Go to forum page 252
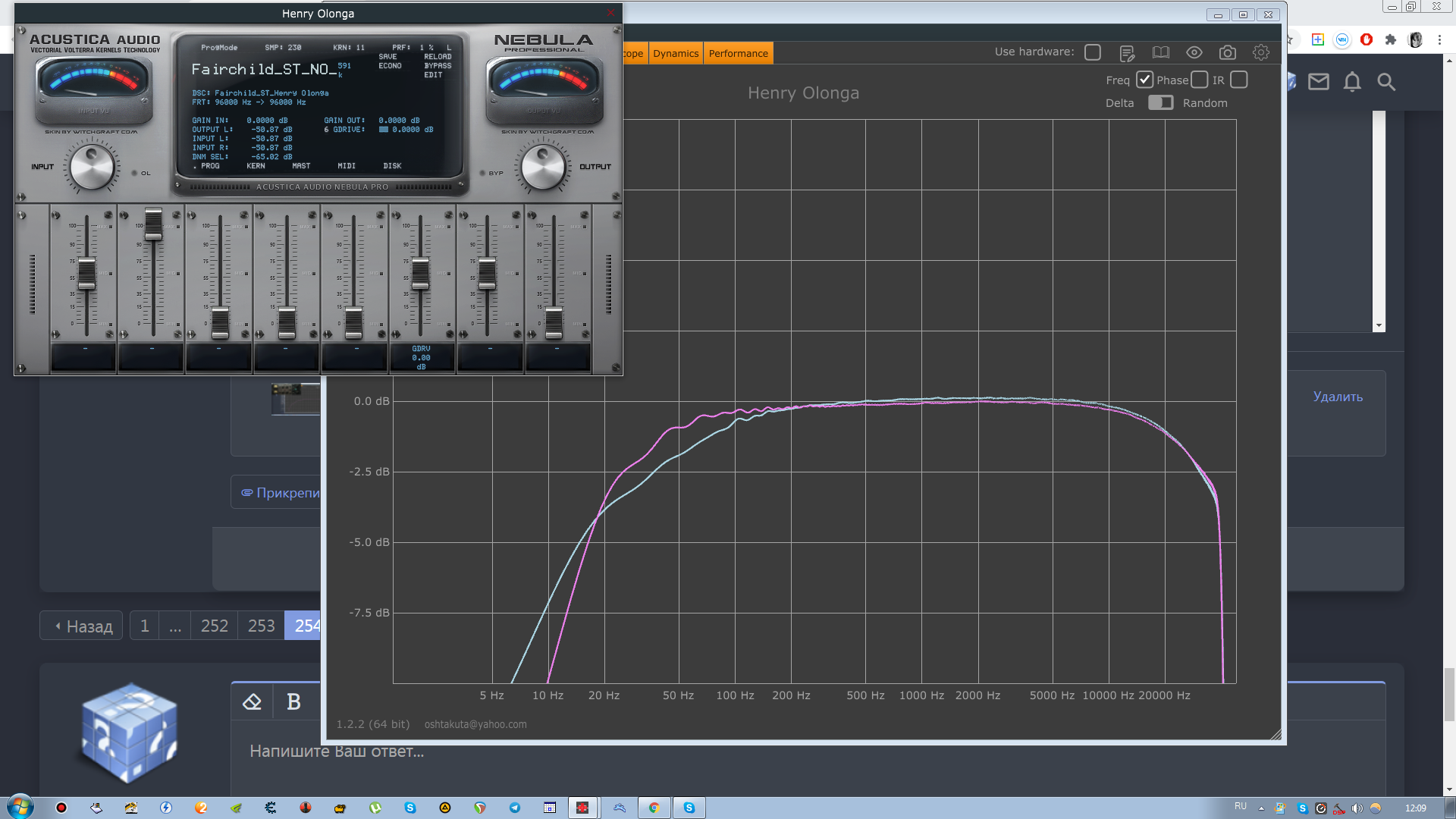This screenshot has width=1456, height=819. coord(214,626)
